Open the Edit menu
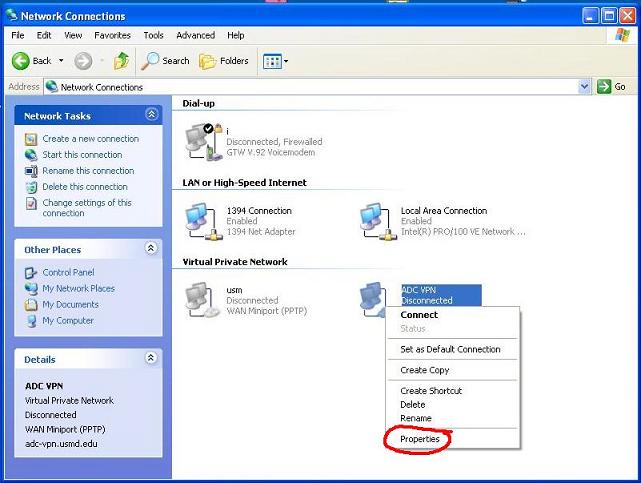The image size is (641, 483). pos(44,36)
